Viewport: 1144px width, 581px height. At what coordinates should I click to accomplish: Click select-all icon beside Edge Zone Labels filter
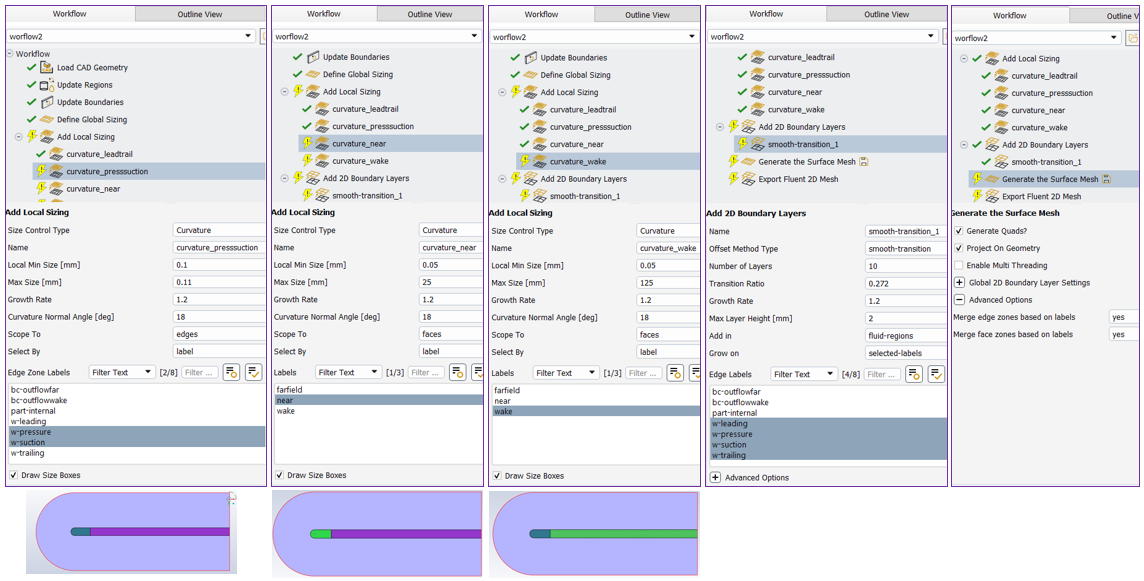tap(232, 372)
